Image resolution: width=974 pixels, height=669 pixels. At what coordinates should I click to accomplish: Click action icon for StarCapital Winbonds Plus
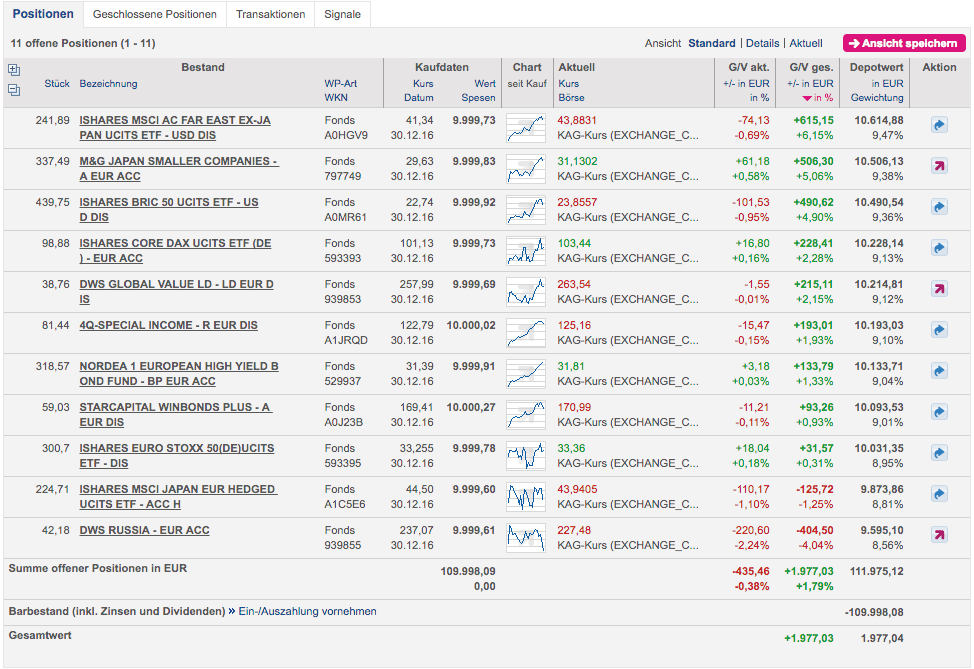[x=939, y=412]
